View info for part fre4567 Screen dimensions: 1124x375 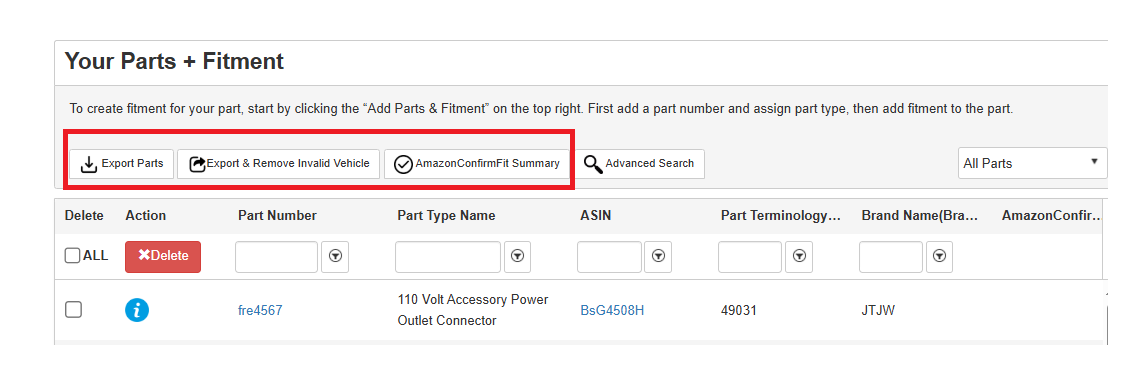click(137, 310)
